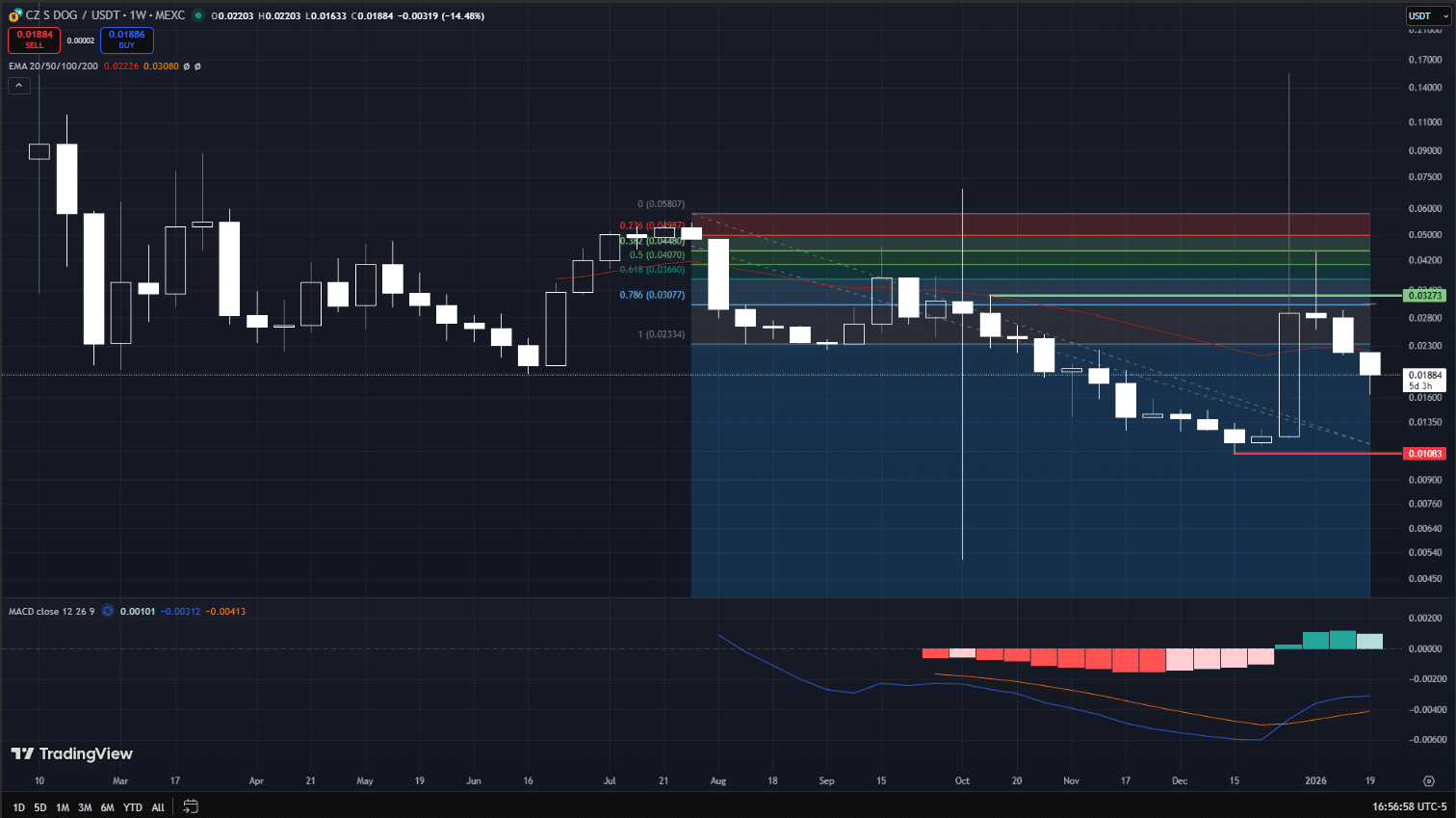Click the 16:56:58 UTC-5 timezone button

(x=1409, y=806)
